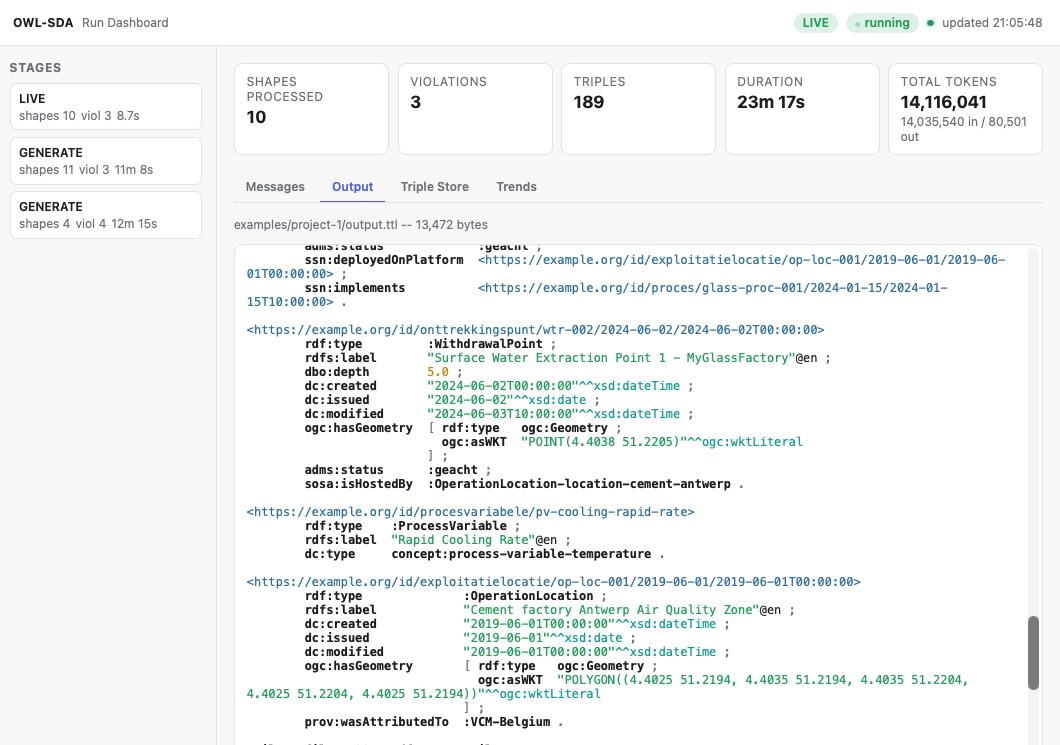Click the ssn:deployedOnPlatform URI value
Image resolution: width=1060 pixels, height=745 pixels.
point(626,267)
